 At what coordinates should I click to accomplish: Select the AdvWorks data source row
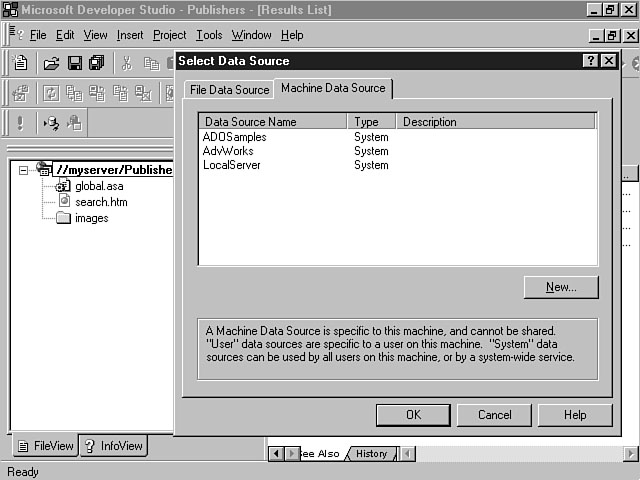398,151
